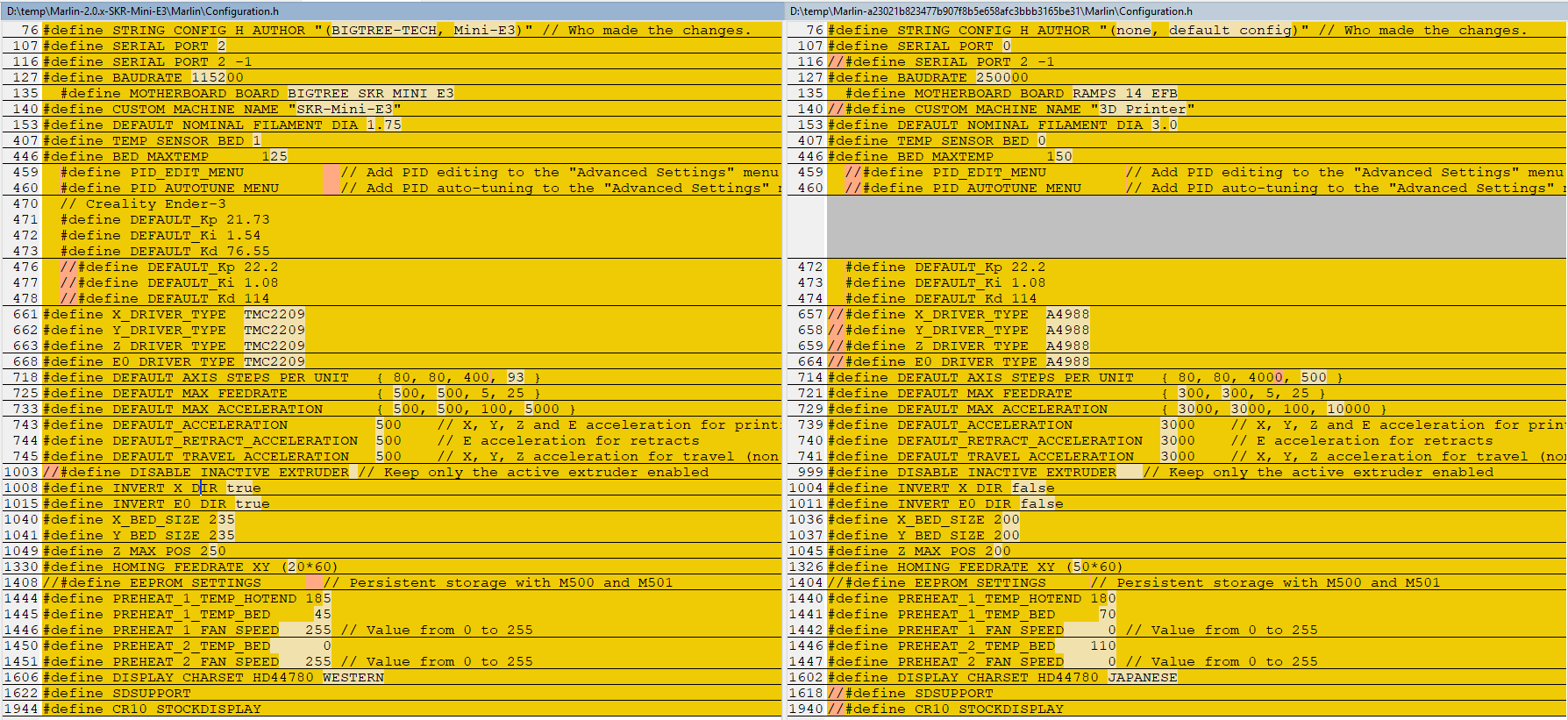Click the "// Creality Ender-3" comment line
Screen dimensions: 1568x720
click(x=391, y=204)
